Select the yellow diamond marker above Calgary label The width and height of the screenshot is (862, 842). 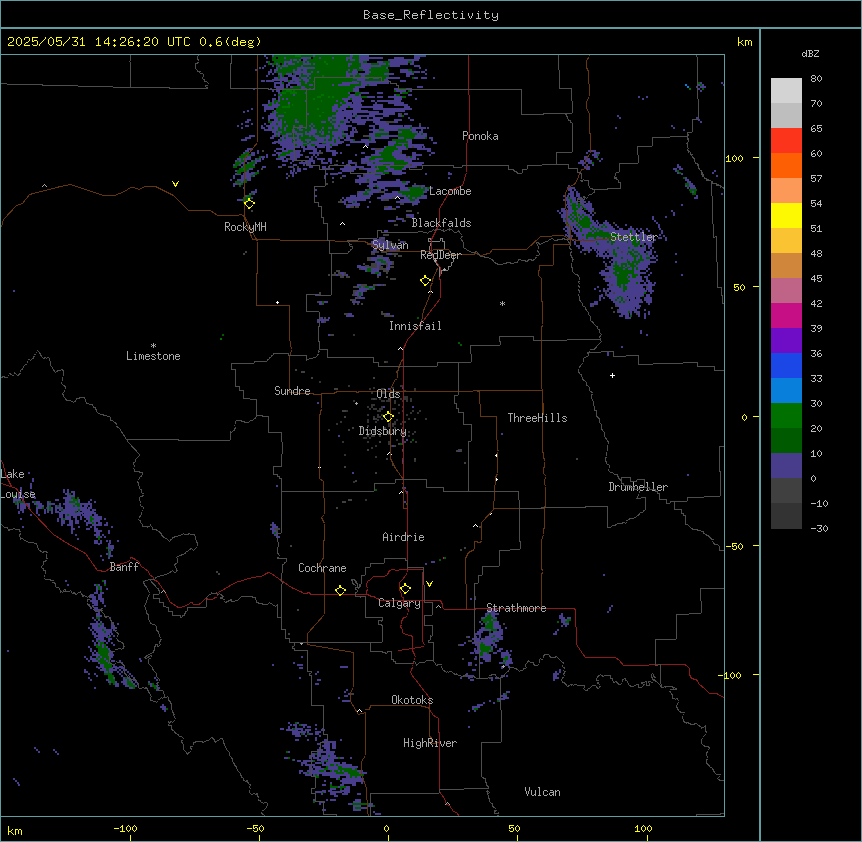[405, 589]
